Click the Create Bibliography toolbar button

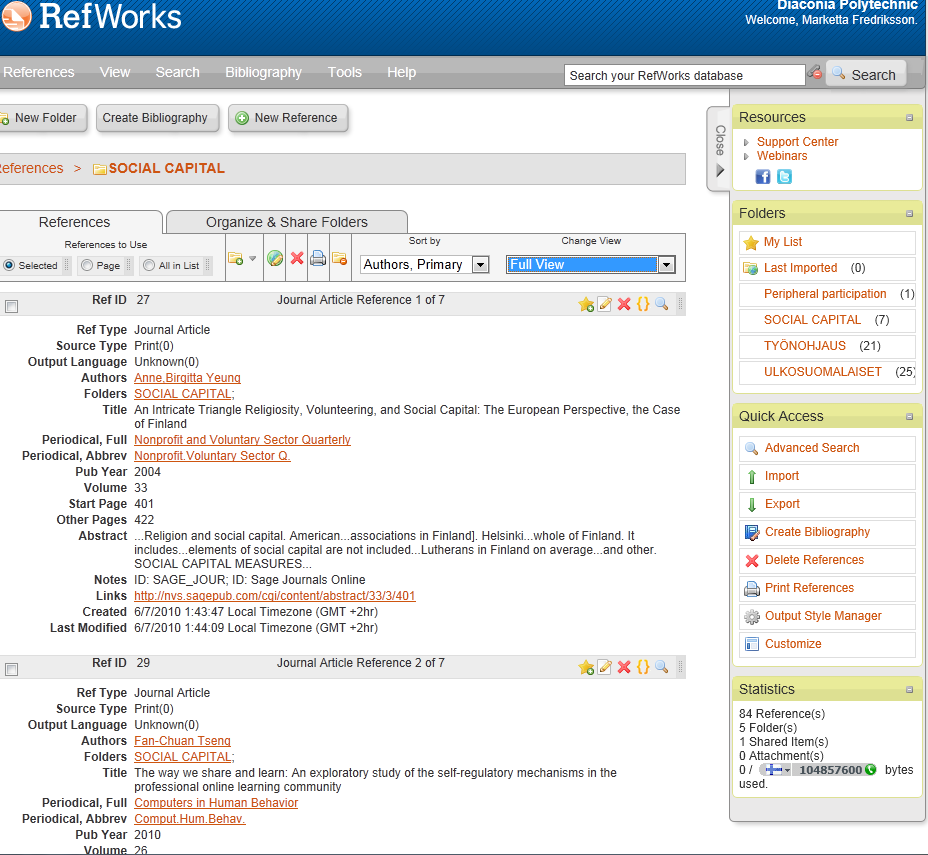155,118
